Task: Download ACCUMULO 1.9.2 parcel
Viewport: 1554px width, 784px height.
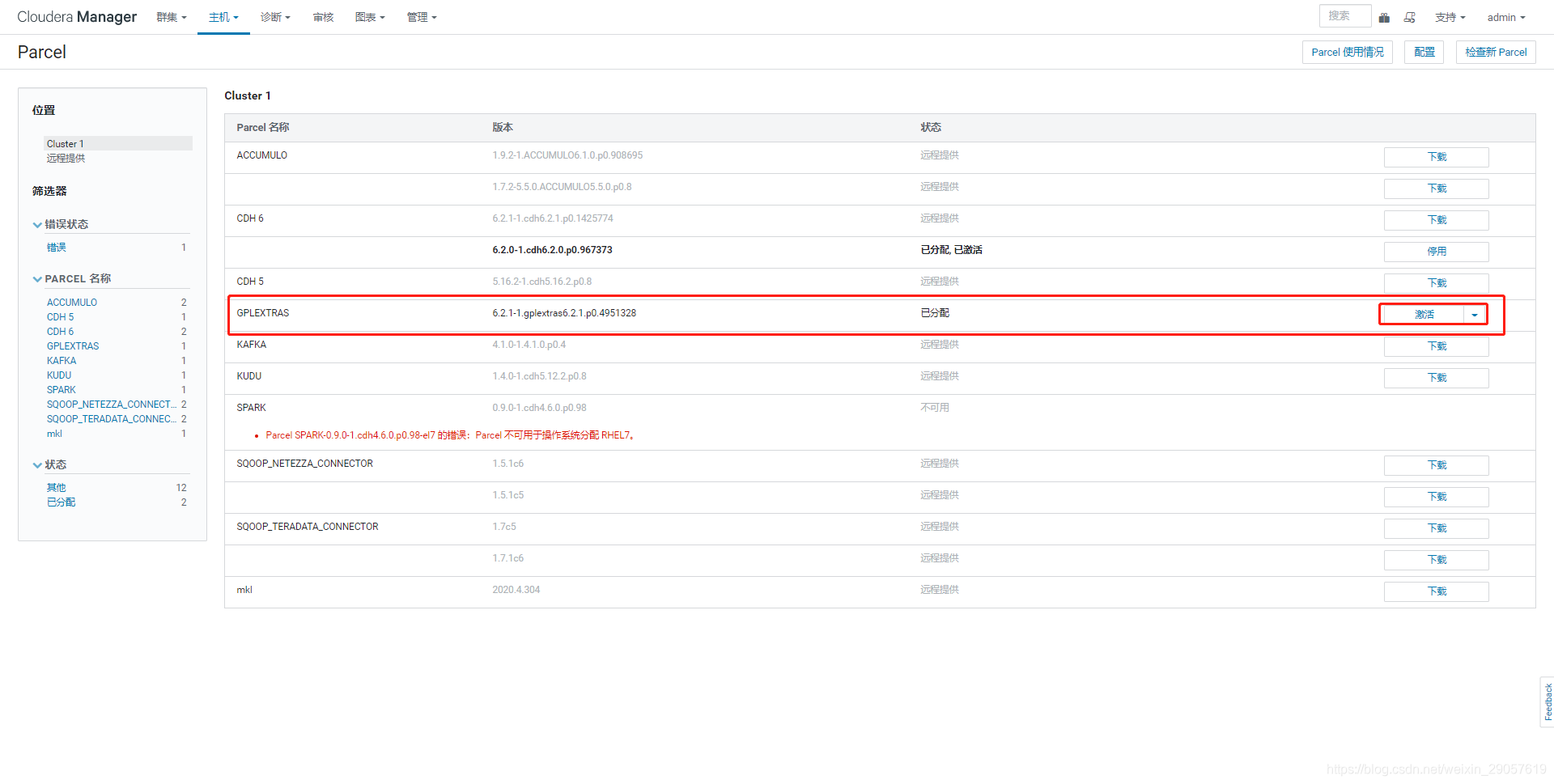Action: coord(1436,157)
